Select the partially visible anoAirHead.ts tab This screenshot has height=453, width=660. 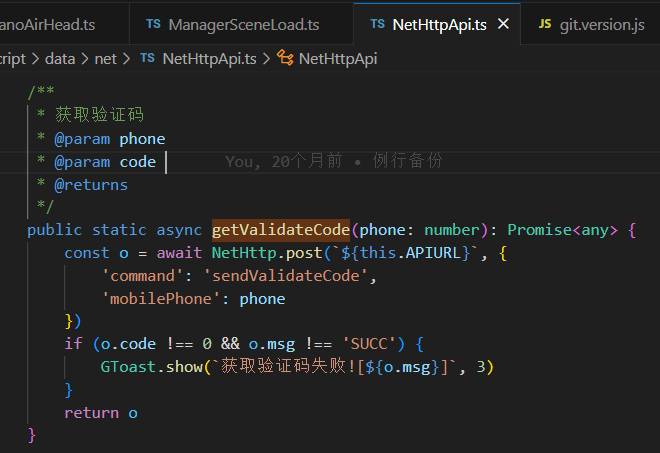[x=52, y=23]
